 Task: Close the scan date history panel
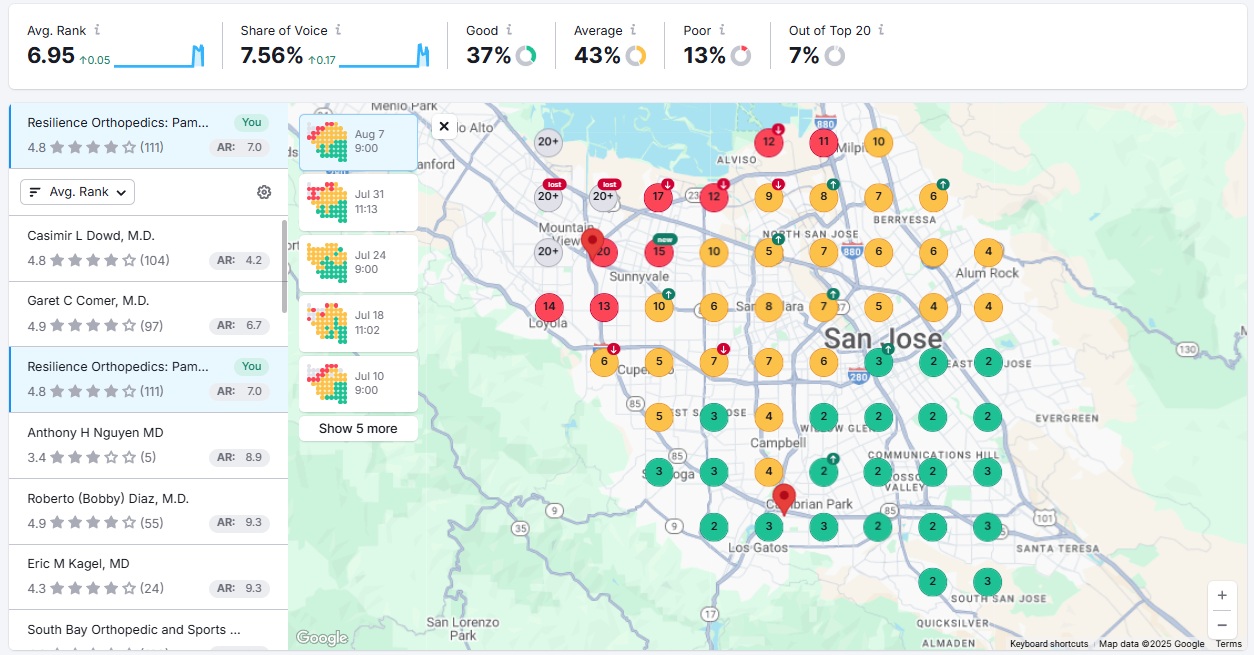coord(444,127)
